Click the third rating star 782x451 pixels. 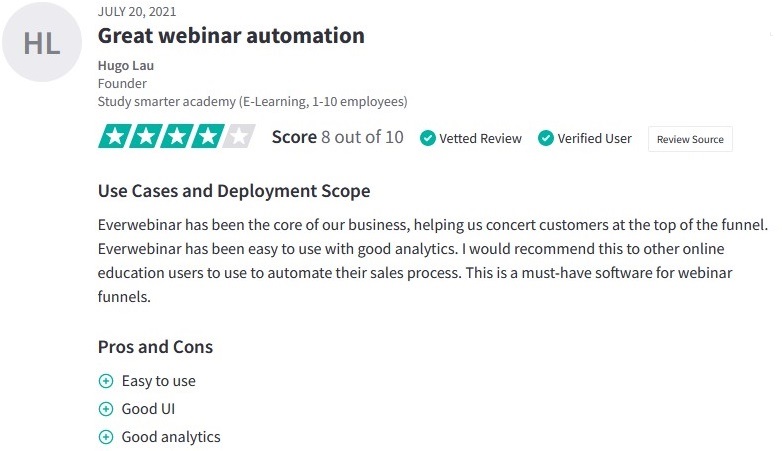tap(177, 136)
